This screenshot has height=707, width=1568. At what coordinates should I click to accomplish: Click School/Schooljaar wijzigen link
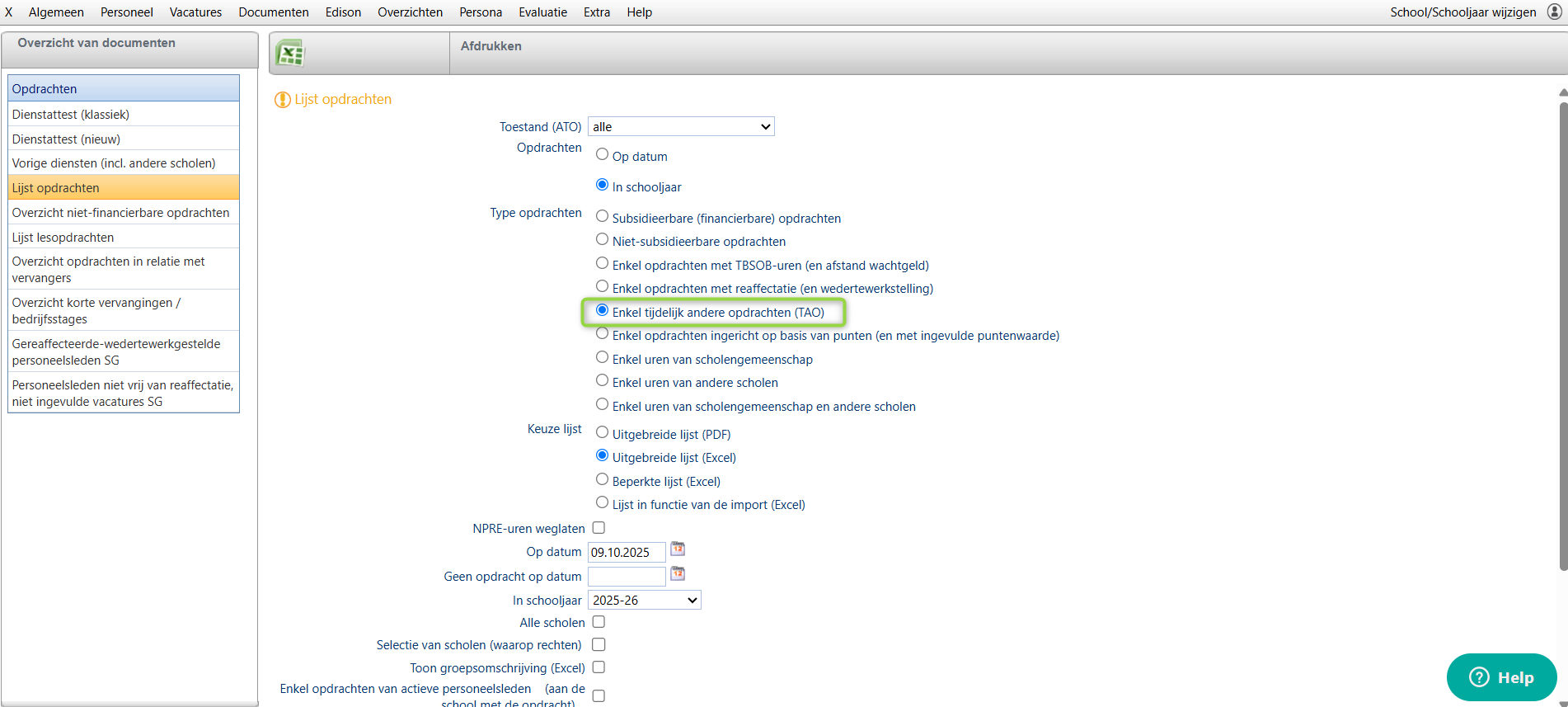point(1462,12)
